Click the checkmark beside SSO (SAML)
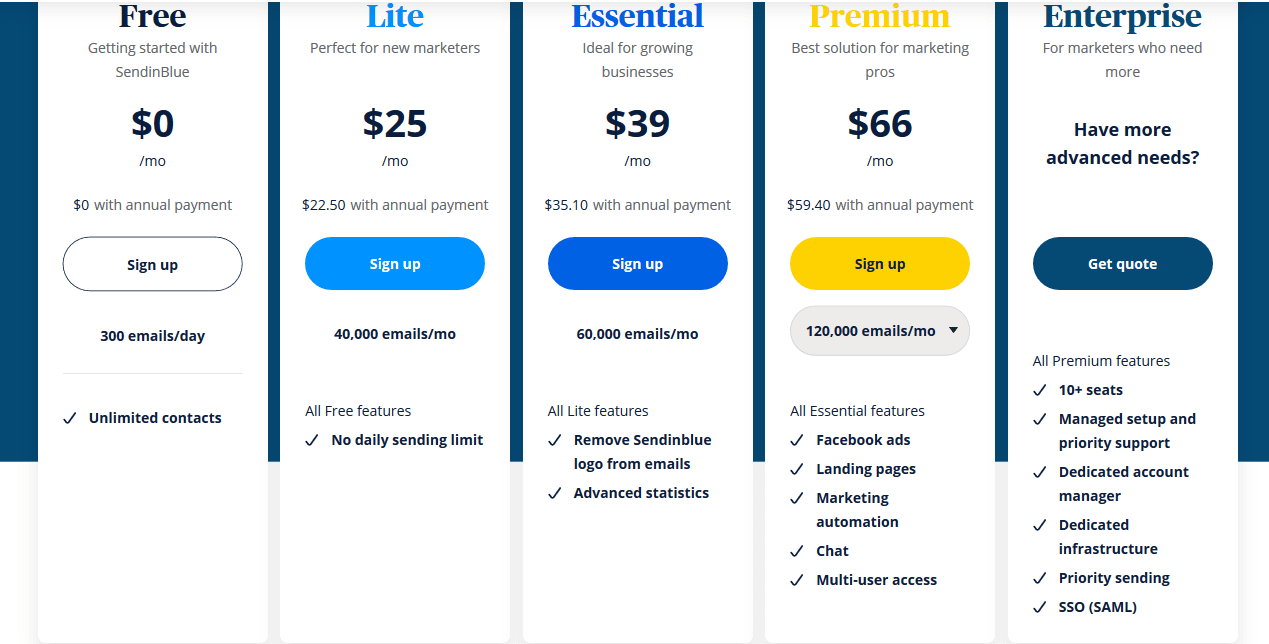1269x644 pixels. (1040, 608)
